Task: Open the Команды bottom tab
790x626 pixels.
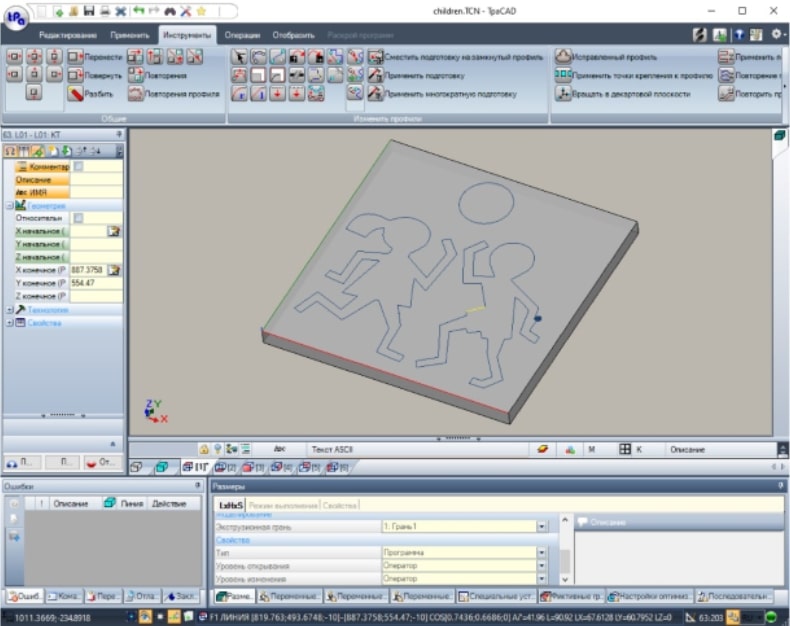Action: tap(63, 596)
